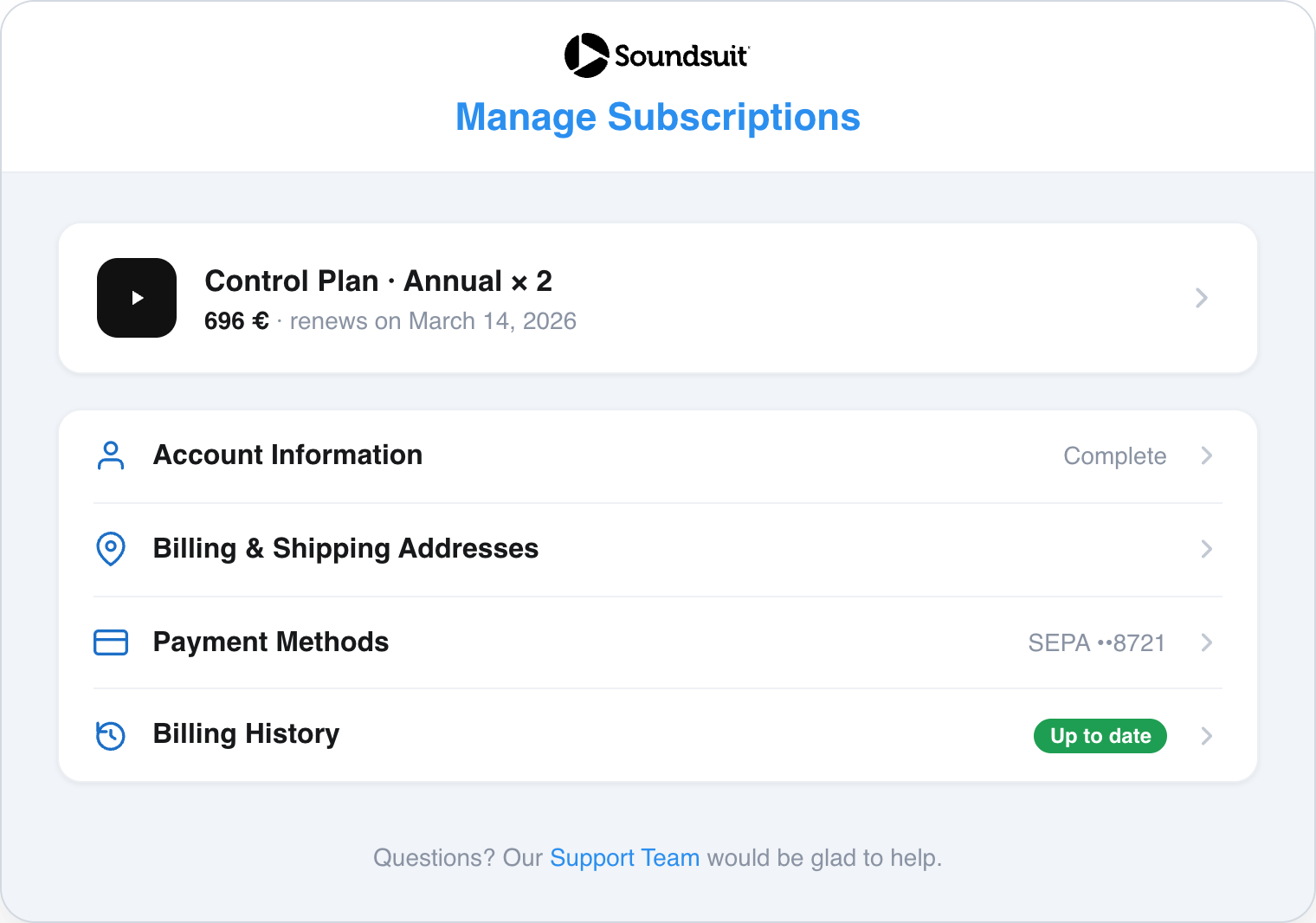Screen dimensions: 1316x923
Task: Click the 'Up to date' badge
Action: coord(1100,736)
